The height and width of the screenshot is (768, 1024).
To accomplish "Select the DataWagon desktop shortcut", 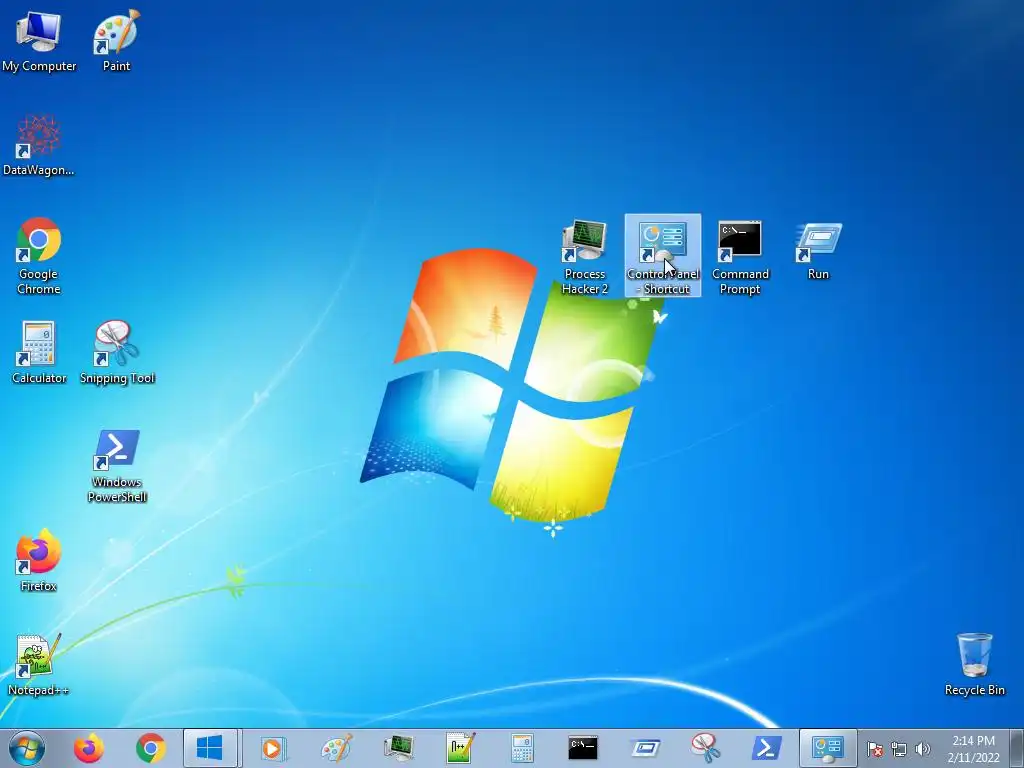I will click(39, 145).
